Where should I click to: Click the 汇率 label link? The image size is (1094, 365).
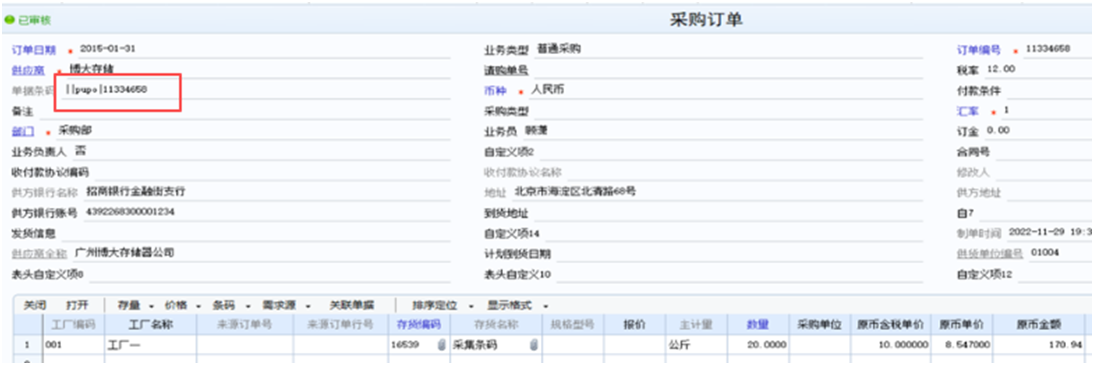[968, 111]
